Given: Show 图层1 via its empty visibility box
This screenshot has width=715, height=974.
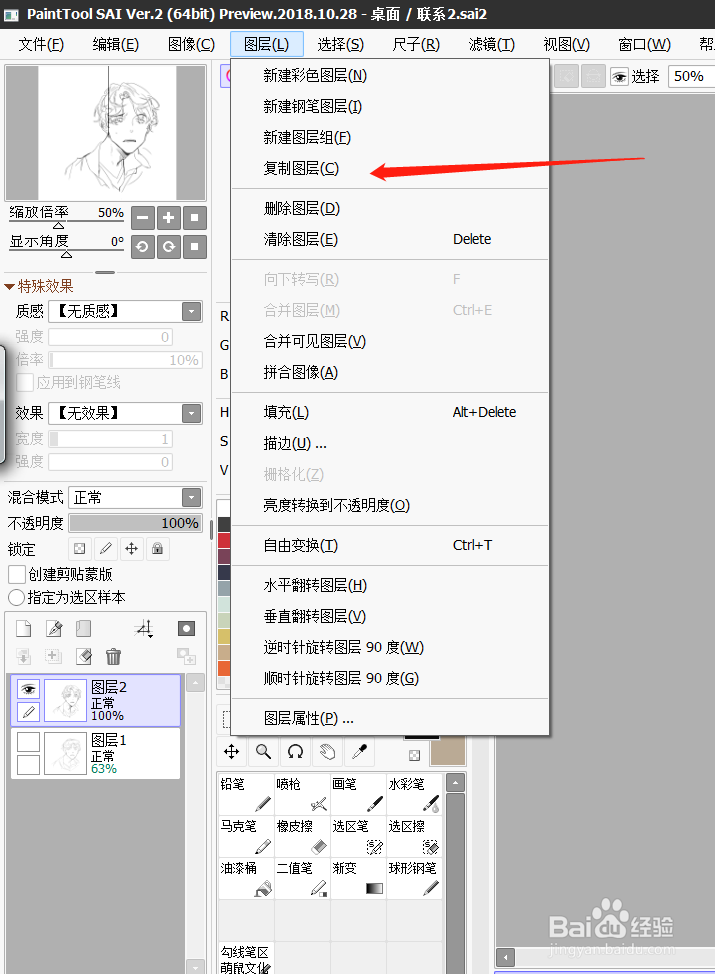Looking at the screenshot, I should pos(28,742).
